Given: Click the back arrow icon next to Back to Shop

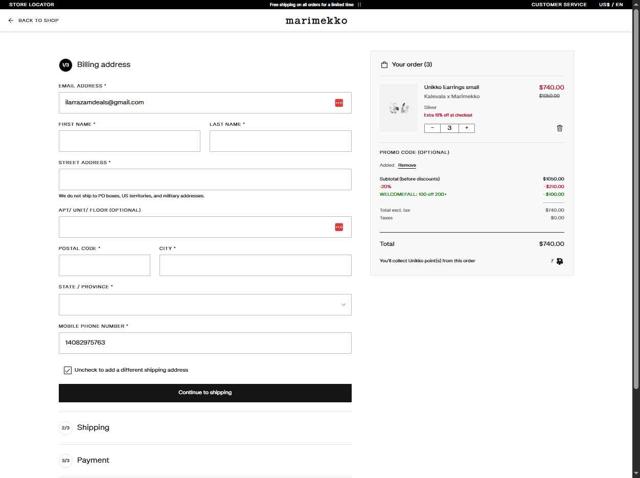Looking at the screenshot, I should (x=11, y=20).
